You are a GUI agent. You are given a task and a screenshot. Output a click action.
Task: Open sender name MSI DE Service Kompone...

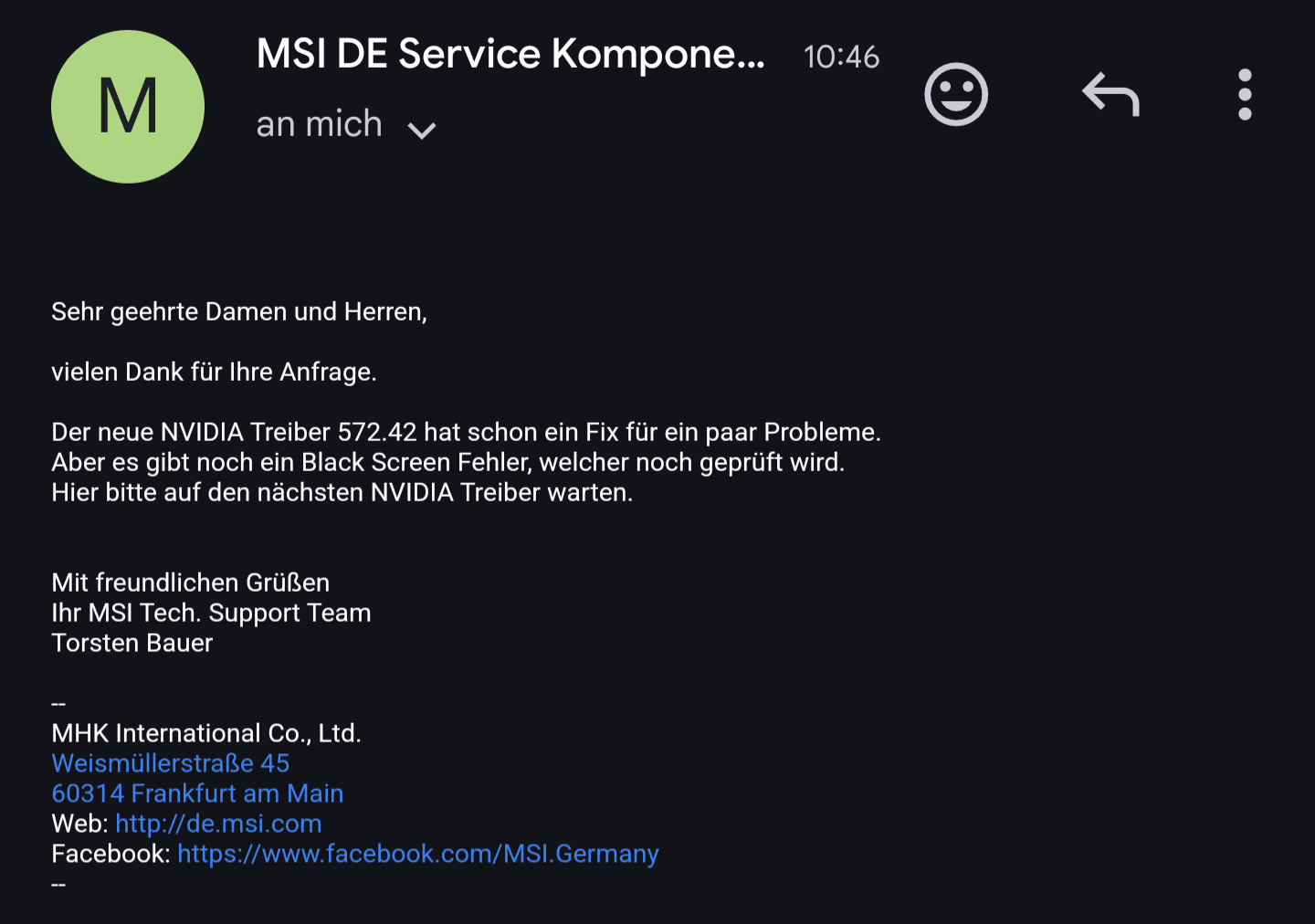click(510, 55)
